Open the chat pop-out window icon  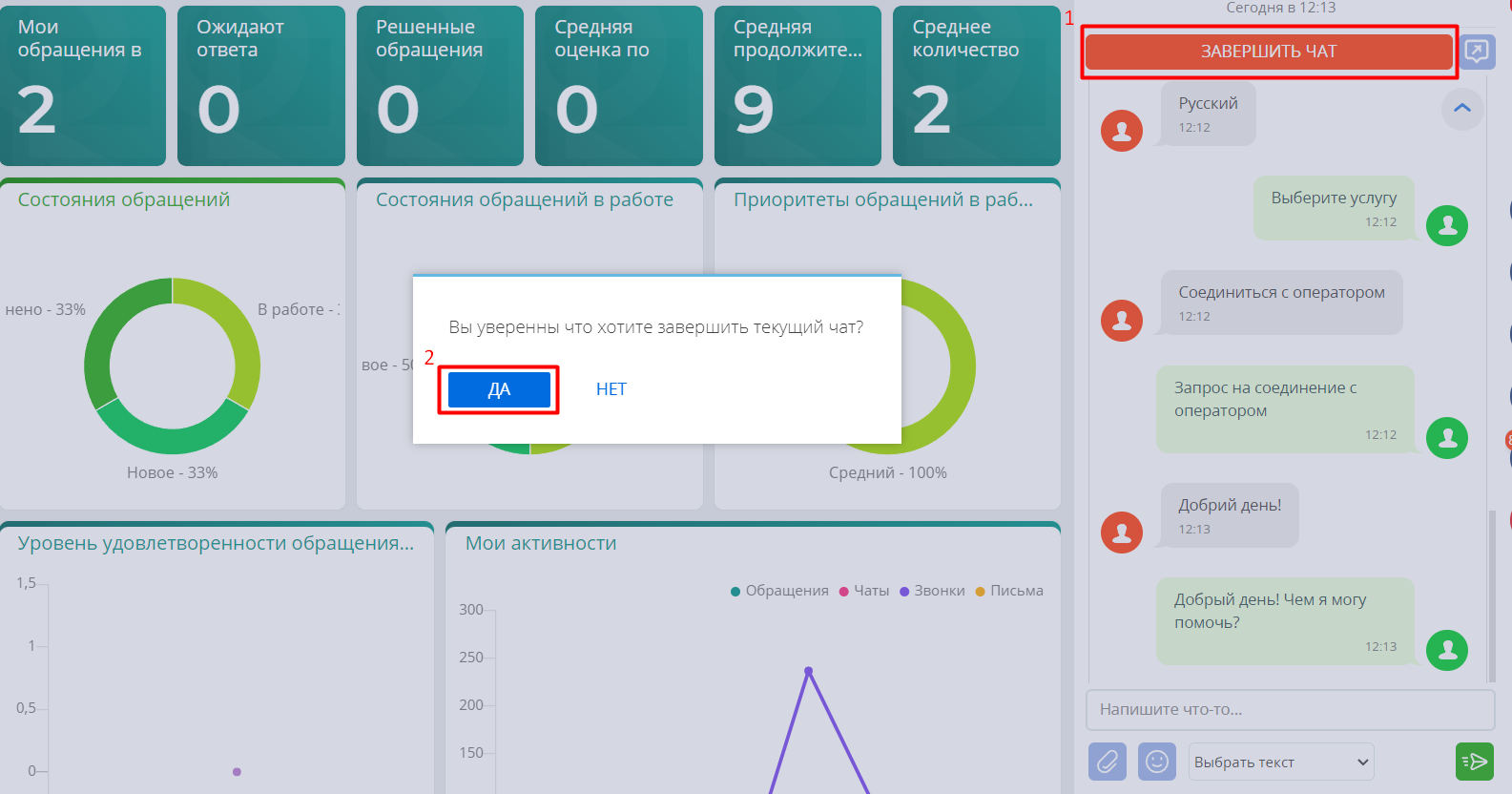1477,51
